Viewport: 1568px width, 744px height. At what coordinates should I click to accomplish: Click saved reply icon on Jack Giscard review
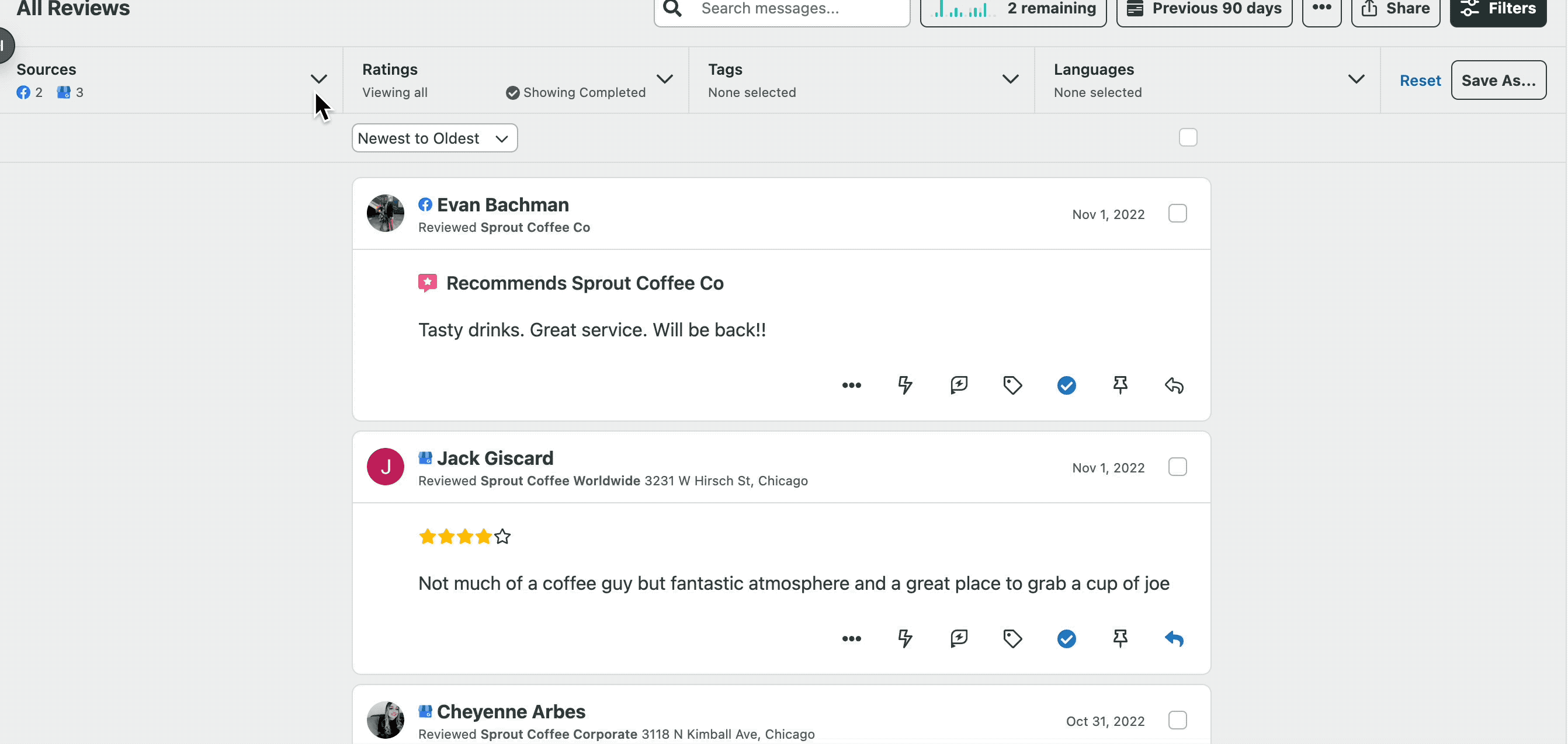tap(959, 638)
